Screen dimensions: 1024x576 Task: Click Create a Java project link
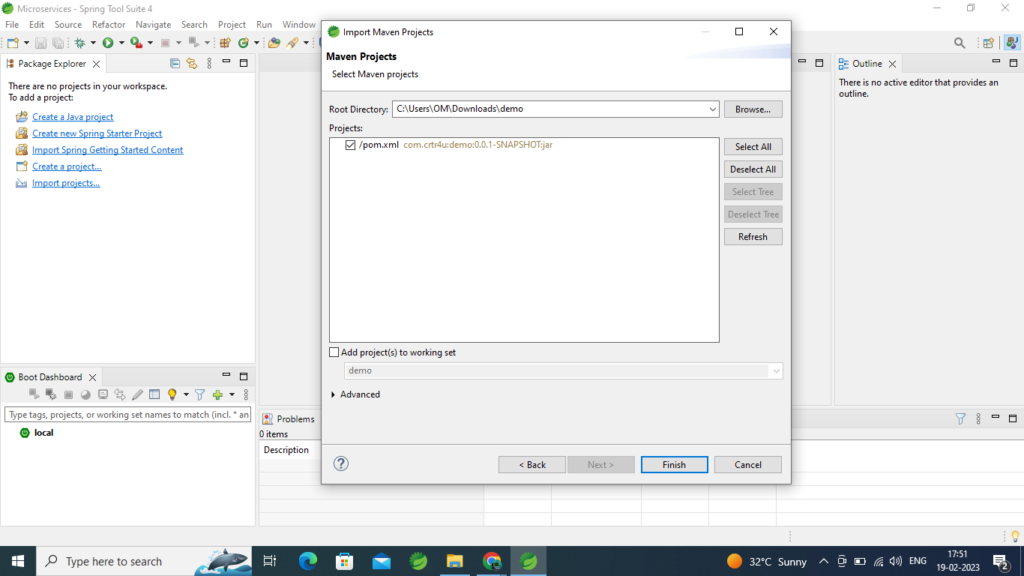tap(72, 117)
